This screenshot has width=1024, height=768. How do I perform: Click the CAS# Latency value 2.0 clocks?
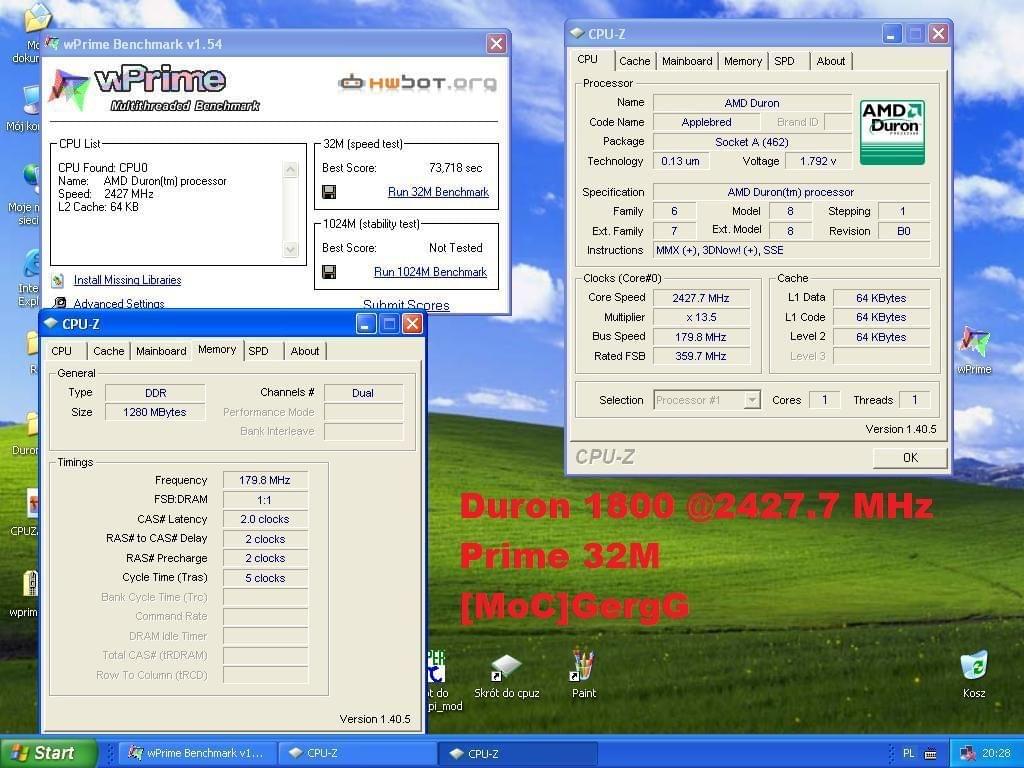[264, 519]
